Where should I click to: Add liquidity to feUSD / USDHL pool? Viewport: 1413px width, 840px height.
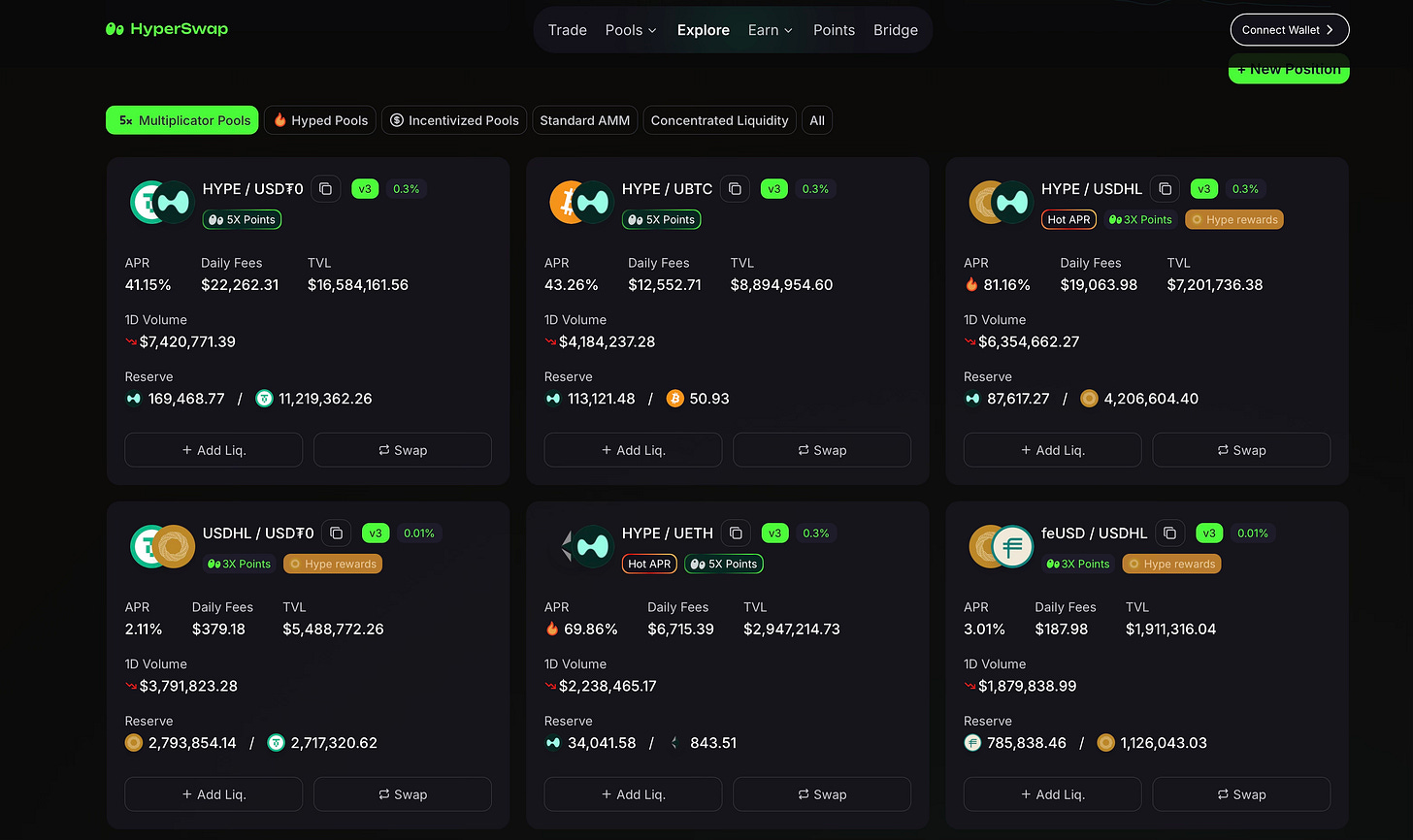(1052, 794)
